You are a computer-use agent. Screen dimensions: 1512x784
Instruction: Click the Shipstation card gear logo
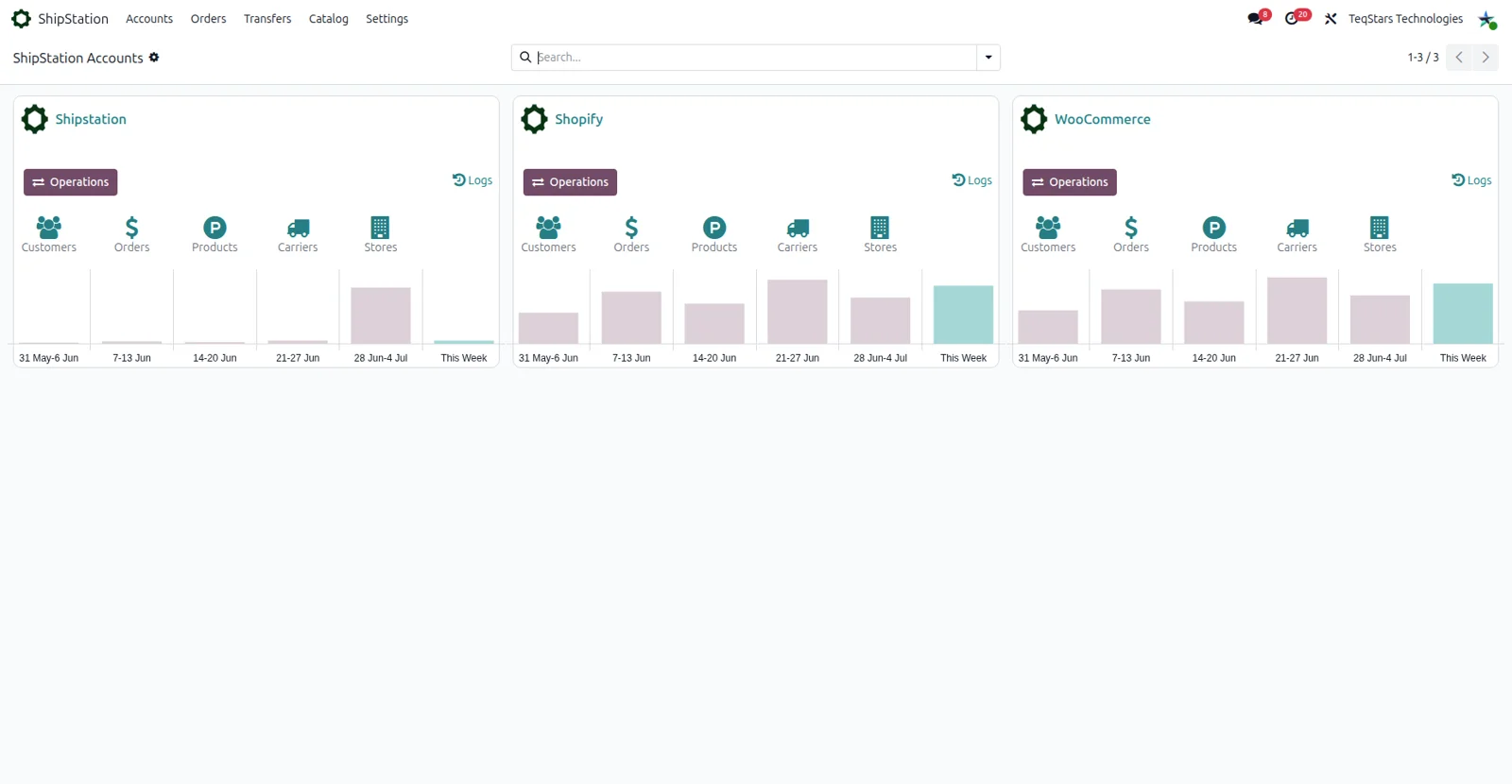(35, 119)
